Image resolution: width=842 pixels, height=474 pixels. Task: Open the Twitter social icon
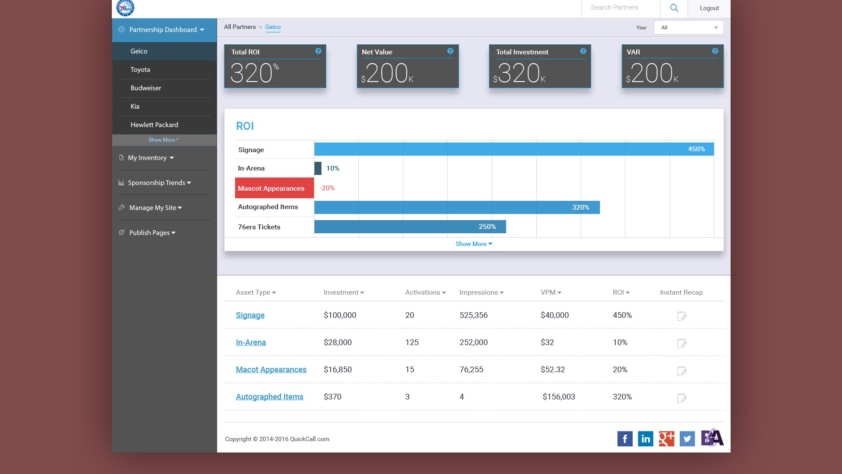coord(687,439)
